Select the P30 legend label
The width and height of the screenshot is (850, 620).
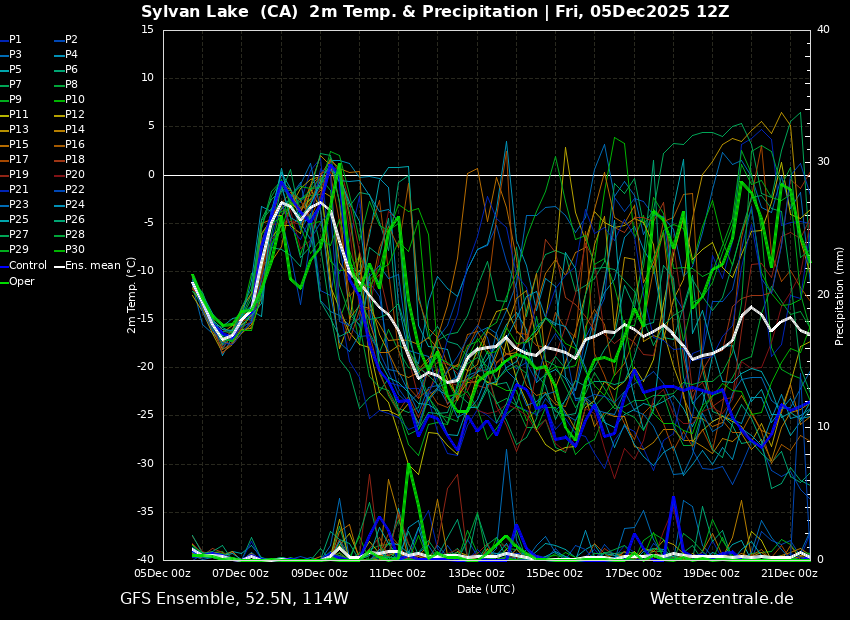coord(75,250)
